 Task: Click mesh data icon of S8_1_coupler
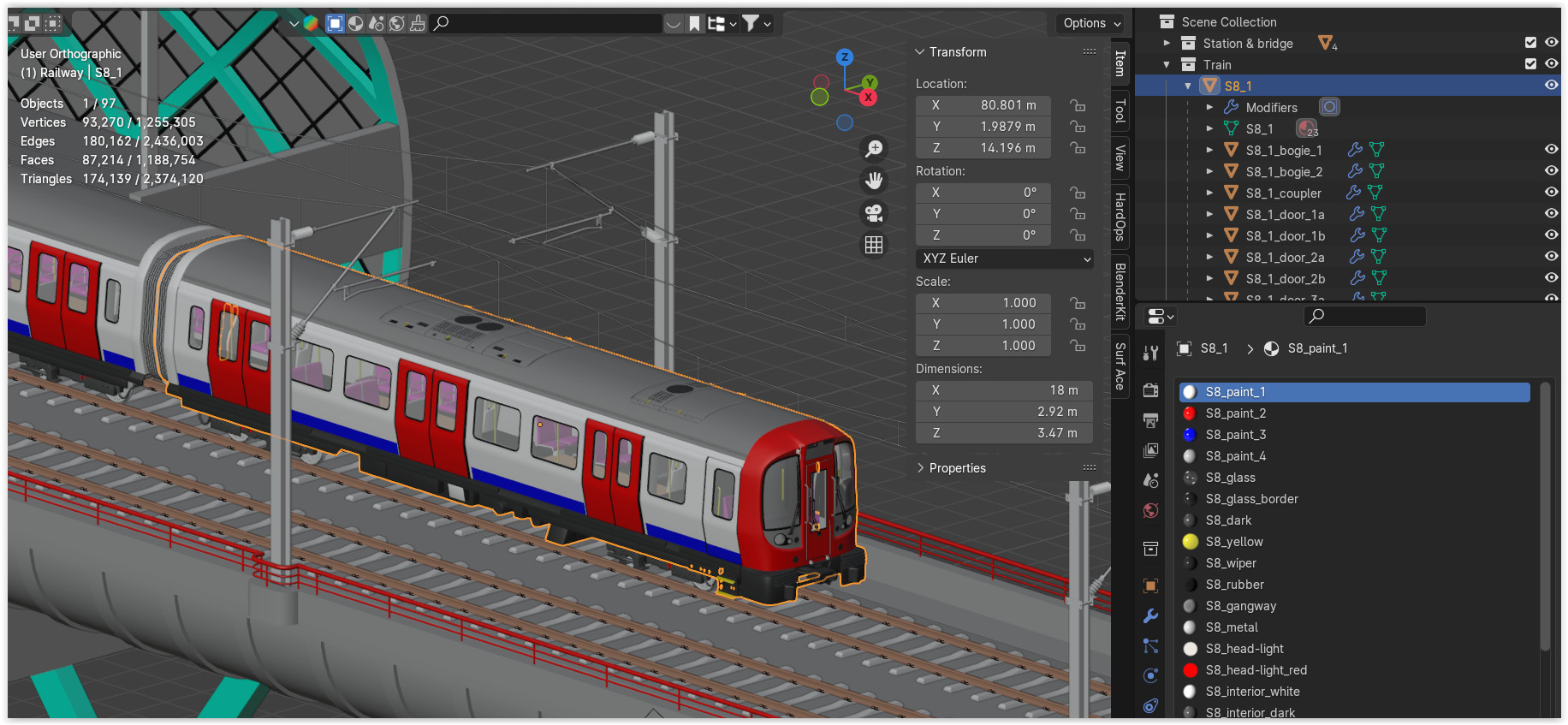(x=1375, y=193)
